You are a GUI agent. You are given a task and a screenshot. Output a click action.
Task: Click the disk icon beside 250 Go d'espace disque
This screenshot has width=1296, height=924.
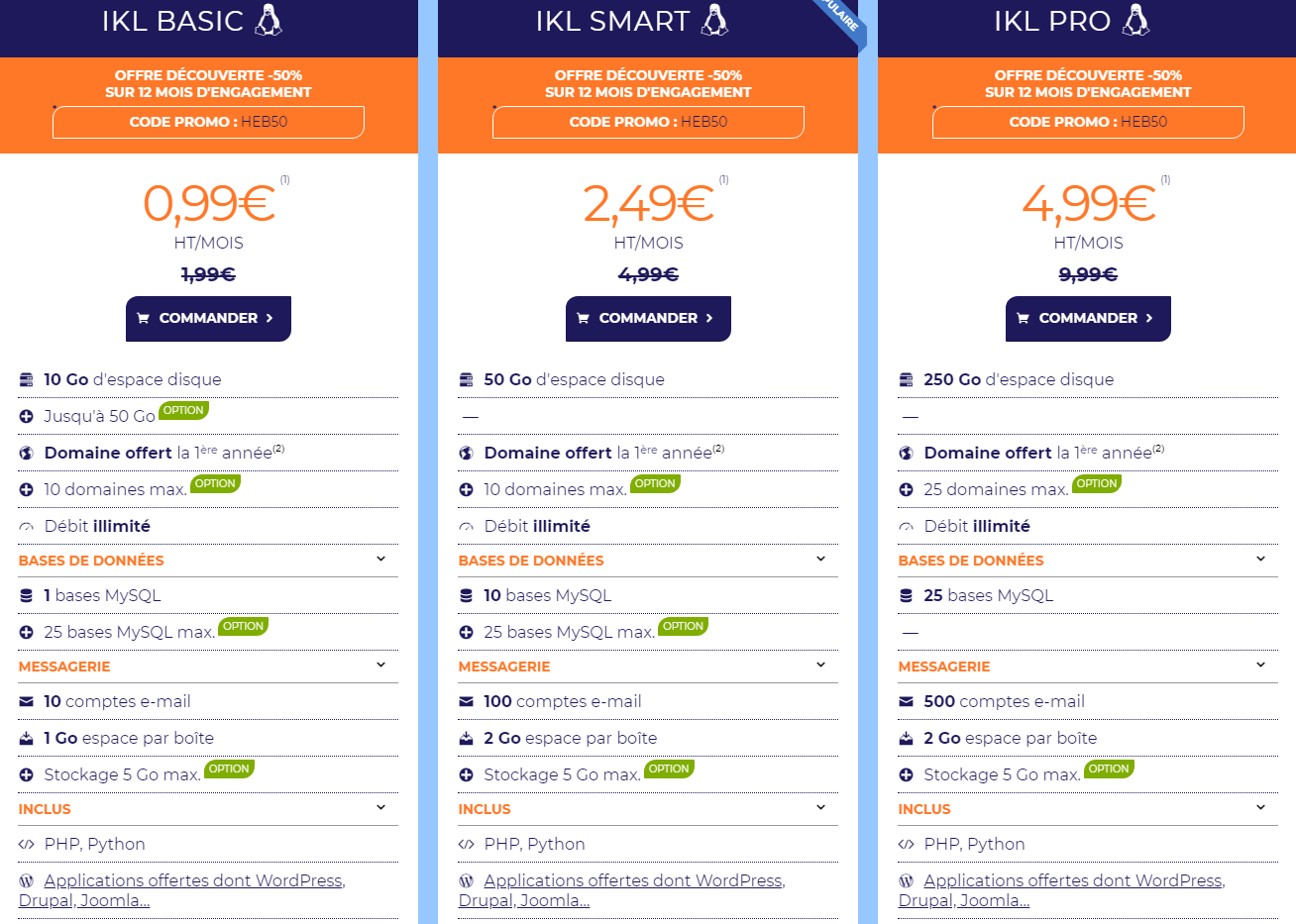(906, 380)
